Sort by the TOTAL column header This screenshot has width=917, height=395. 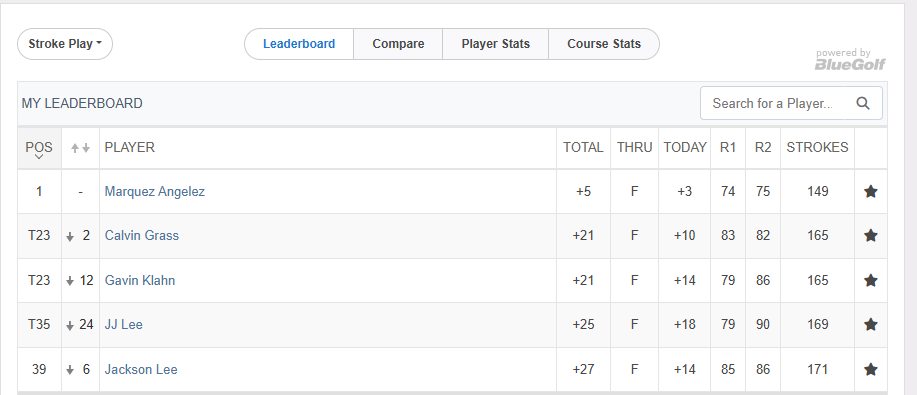pyautogui.click(x=583, y=147)
